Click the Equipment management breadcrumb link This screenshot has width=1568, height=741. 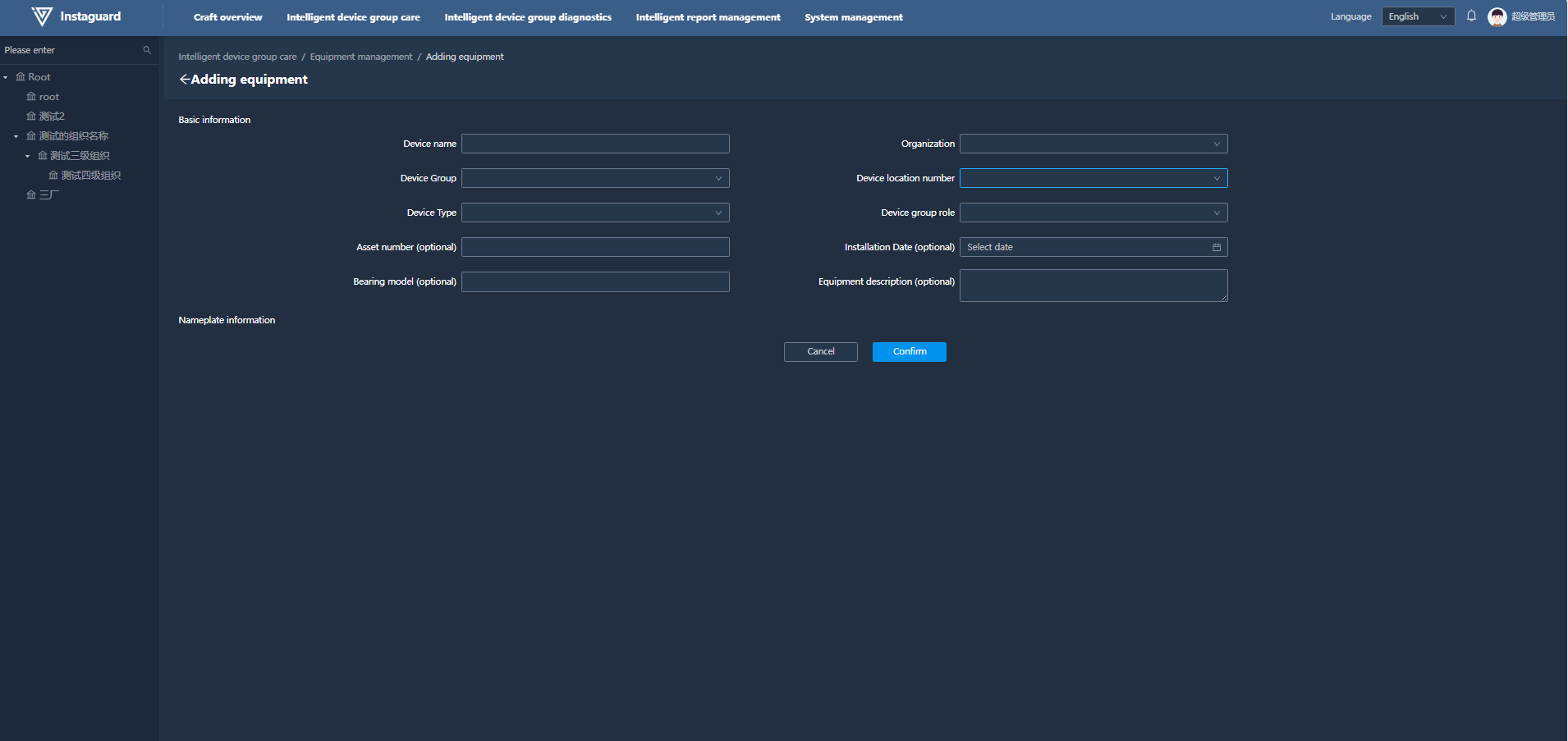pos(361,57)
